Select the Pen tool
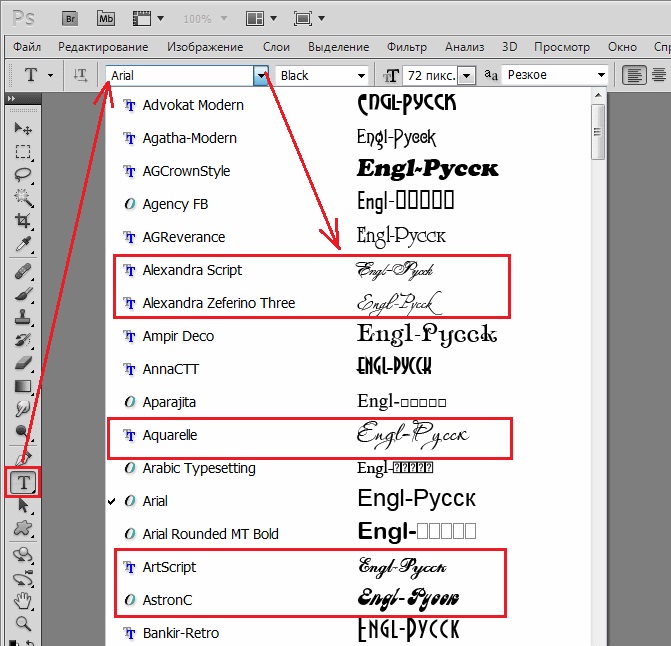The height and width of the screenshot is (646, 671). tap(23, 458)
